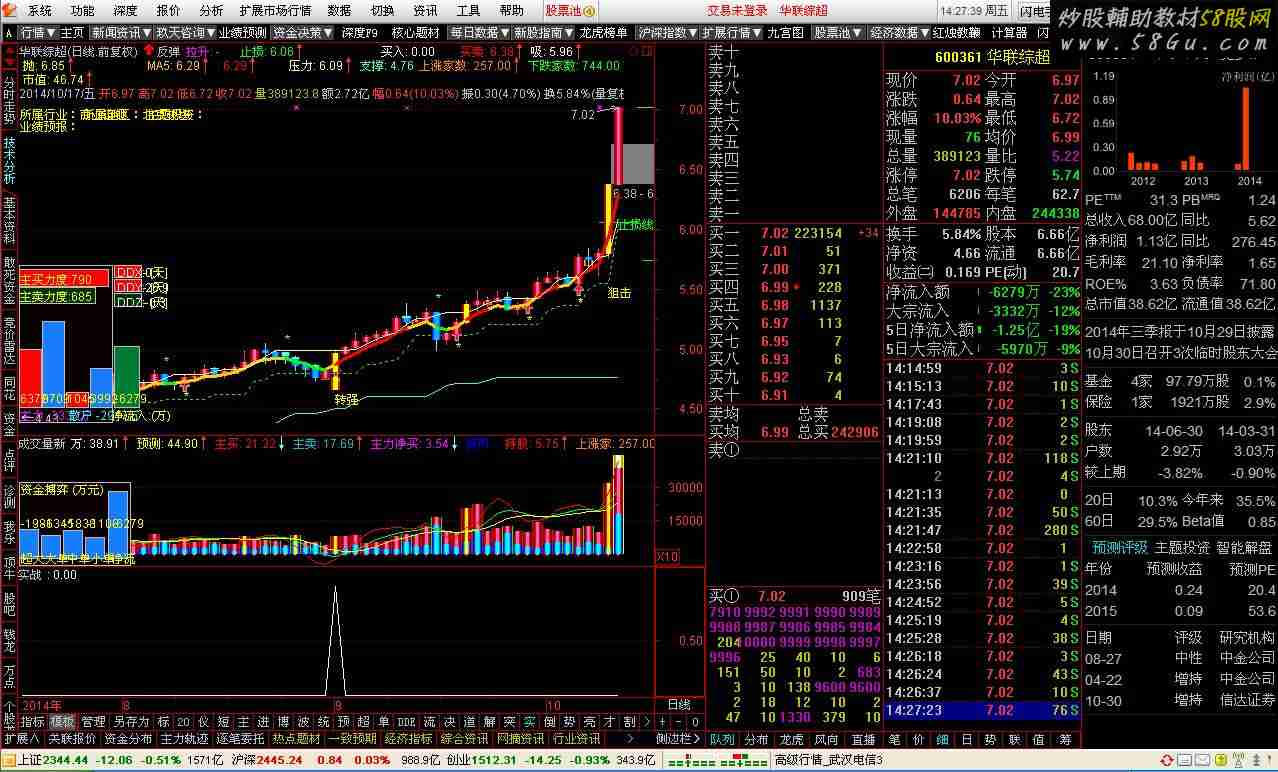Select the 14:27:23 highlighted trade row
Screen dimensions: 1278x772
pos(983,710)
